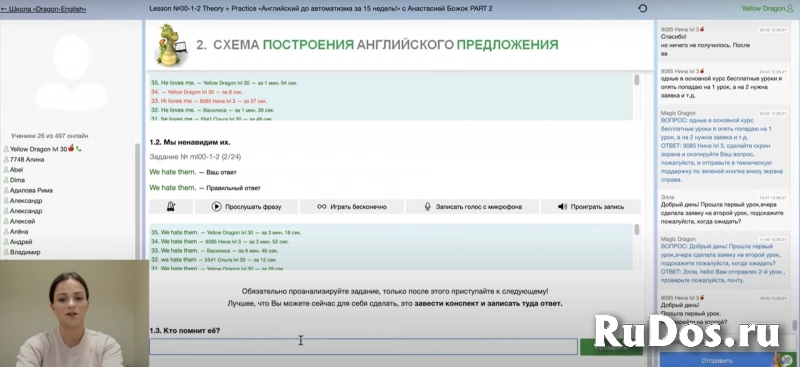Image resolution: width=800 pixels, height=367 pixels.
Task: Go back to Школа «Dragon-English» link
Action: point(44,9)
